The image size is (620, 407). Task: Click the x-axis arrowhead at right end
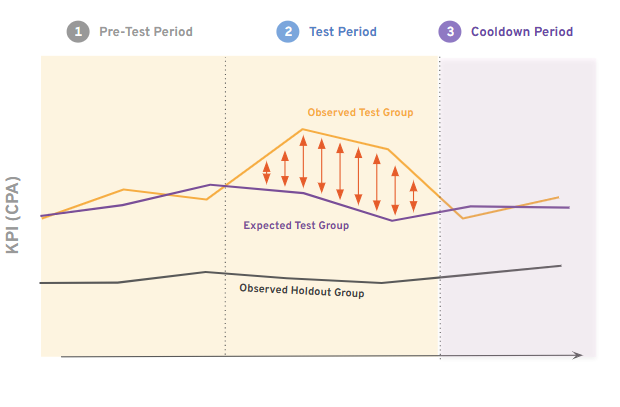578,354
